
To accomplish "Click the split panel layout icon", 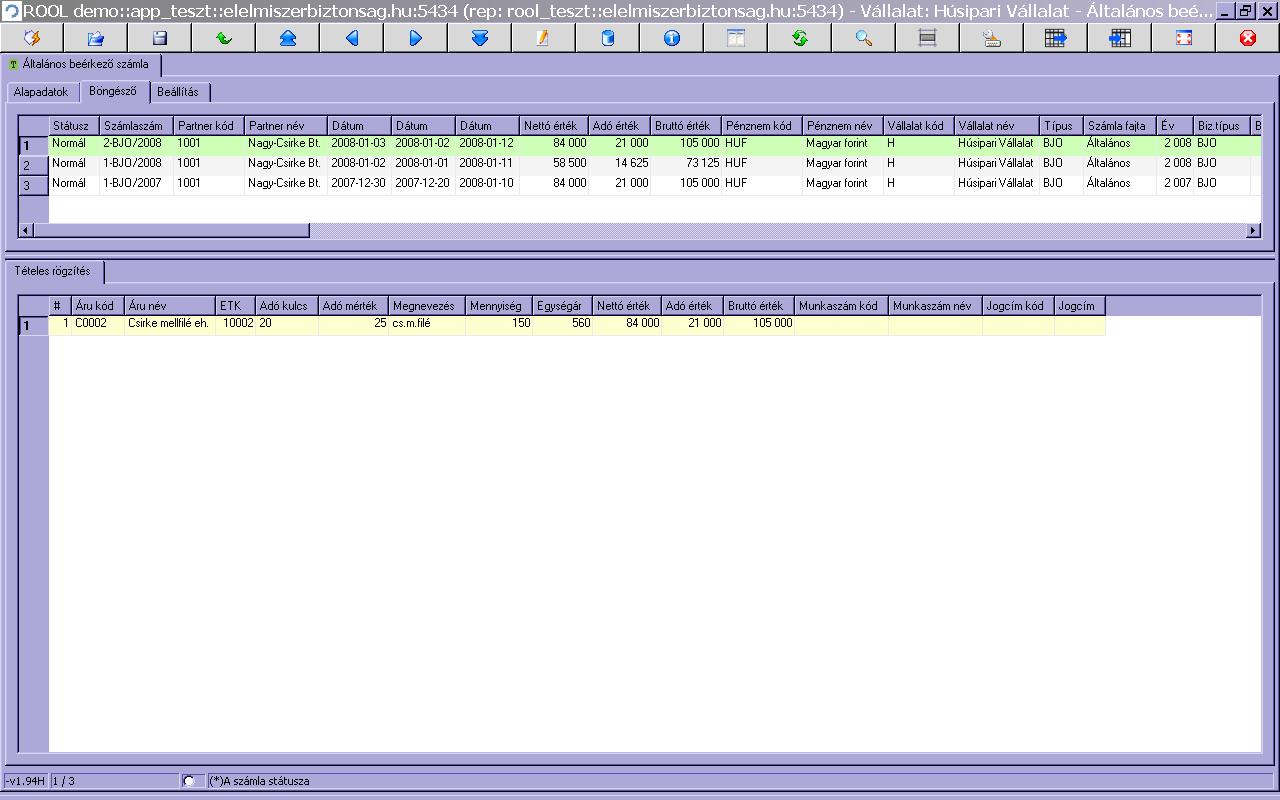I will coord(736,38).
